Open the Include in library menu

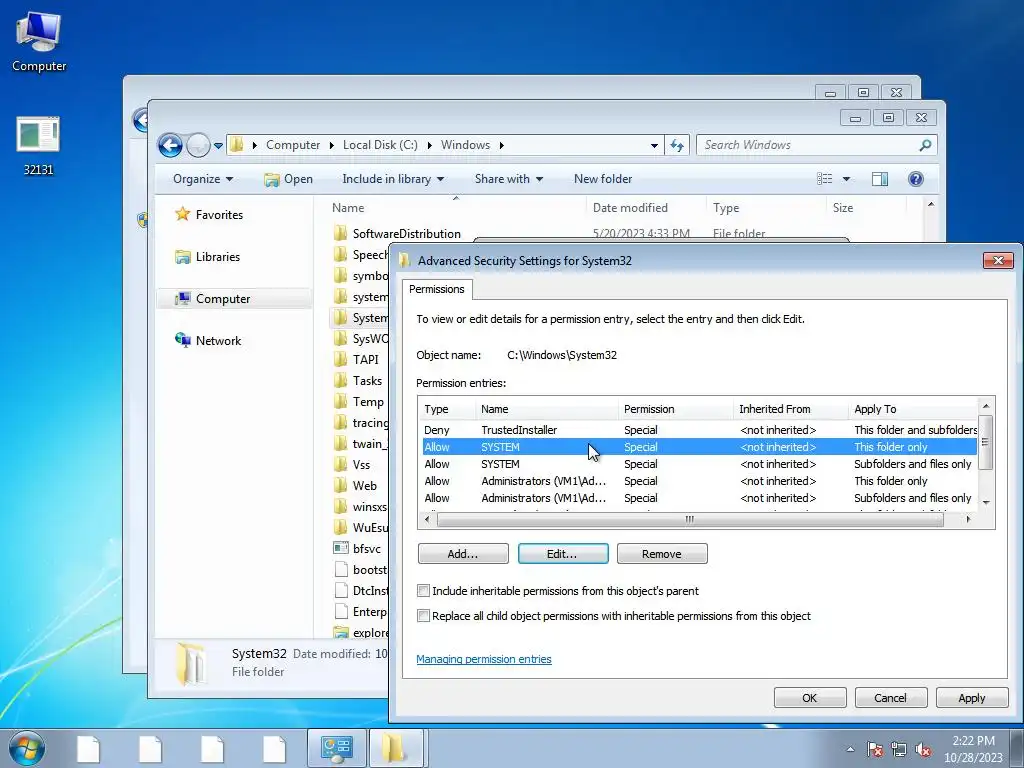(x=392, y=179)
